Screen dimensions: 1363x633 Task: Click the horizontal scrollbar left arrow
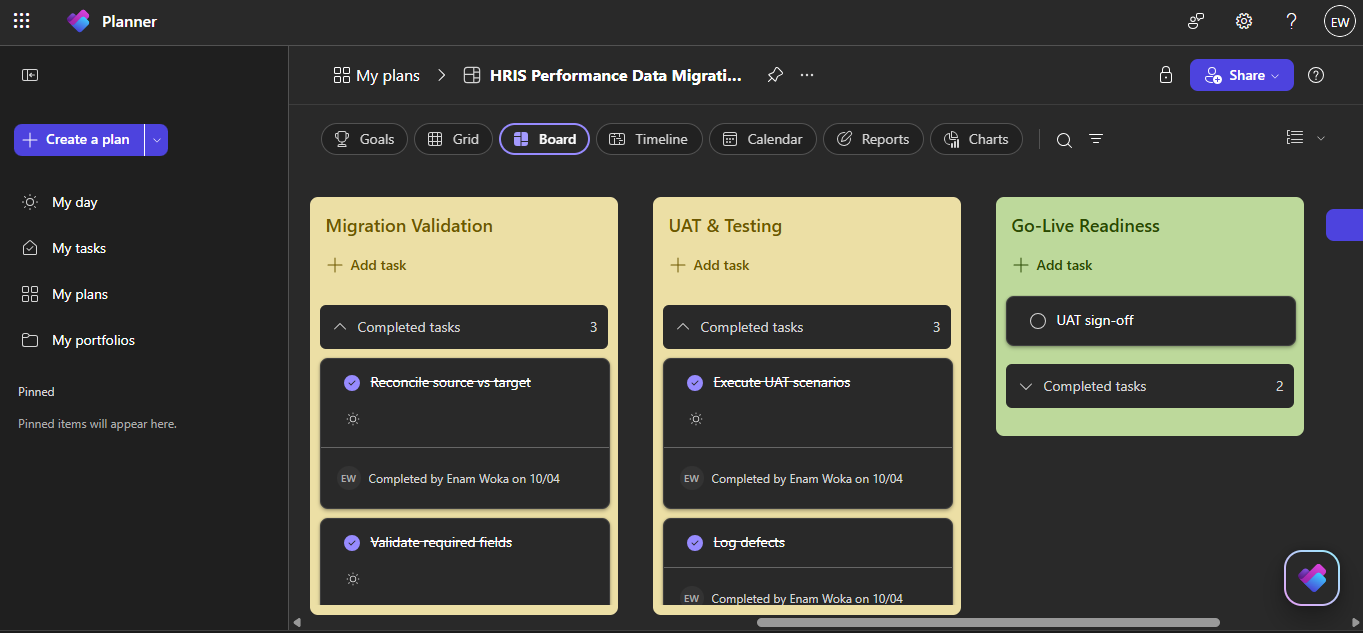297,622
